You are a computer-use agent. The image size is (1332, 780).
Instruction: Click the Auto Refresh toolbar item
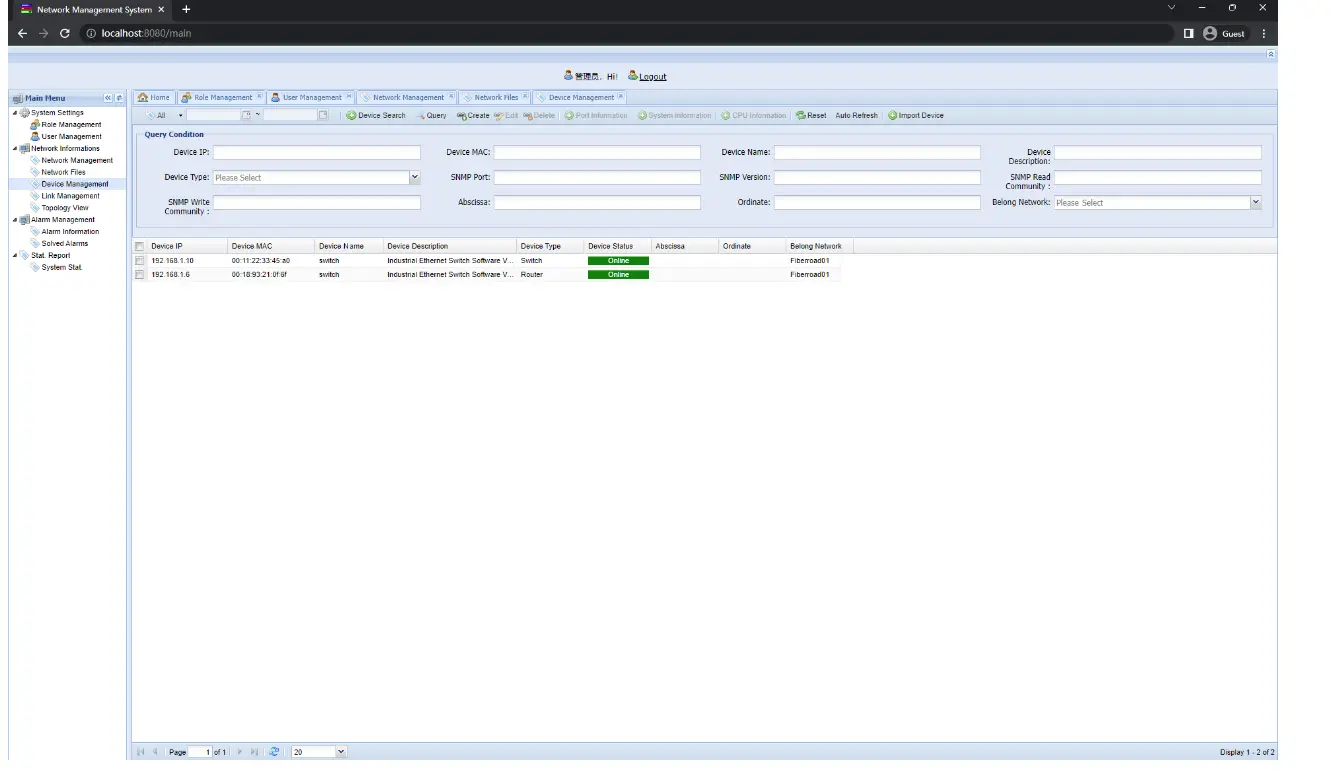(x=855, y=115)
